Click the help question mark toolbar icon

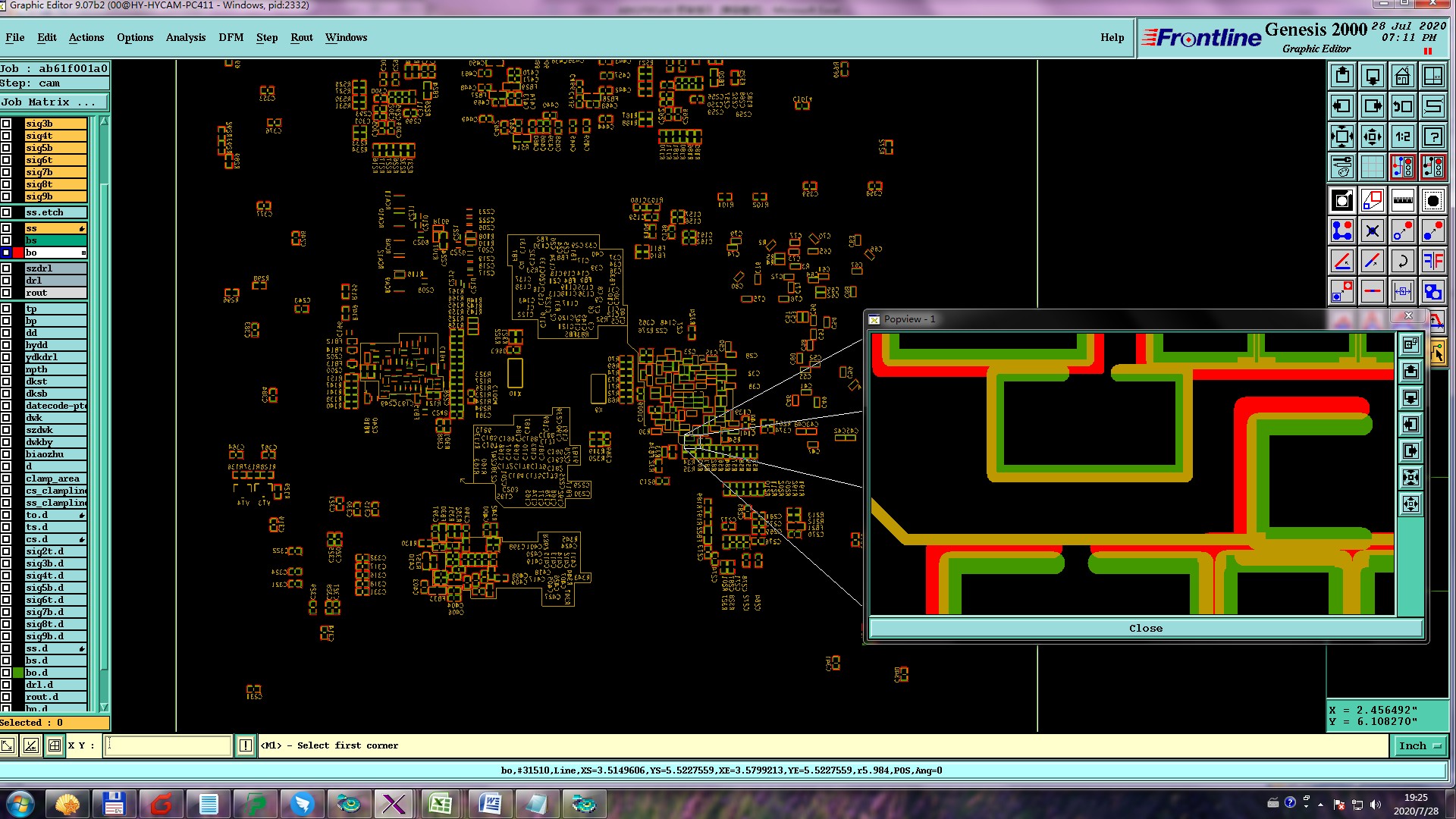click(1432, 136)
